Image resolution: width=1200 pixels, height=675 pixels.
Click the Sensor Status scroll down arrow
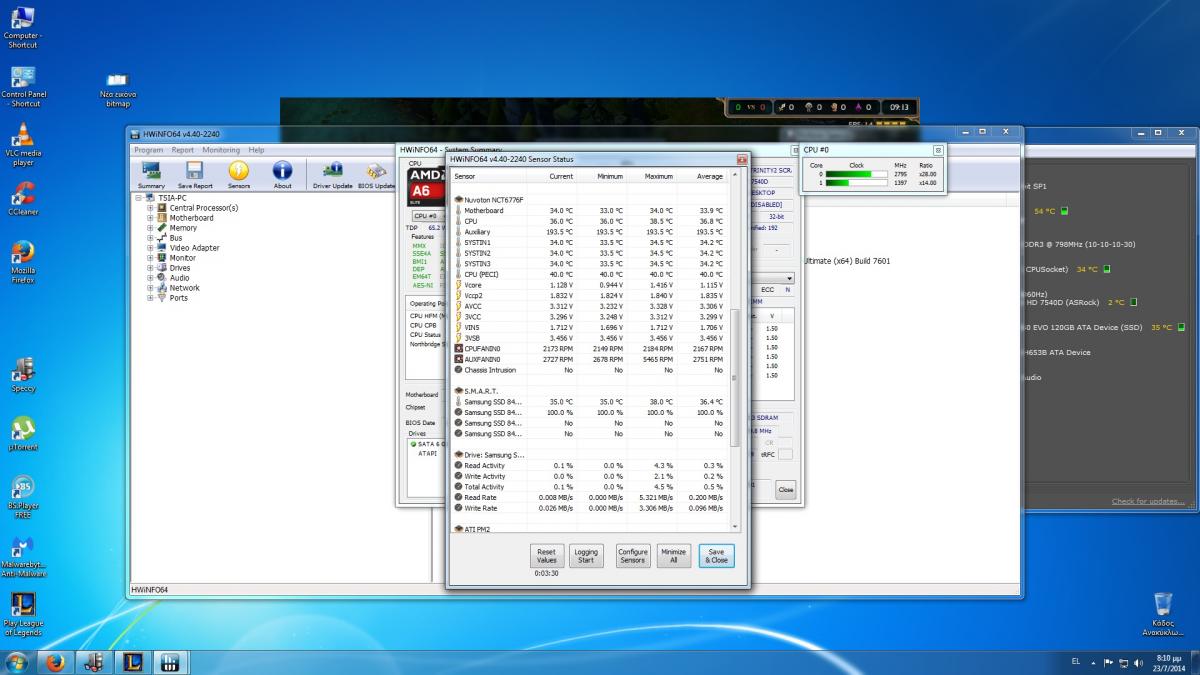point(737,526)
